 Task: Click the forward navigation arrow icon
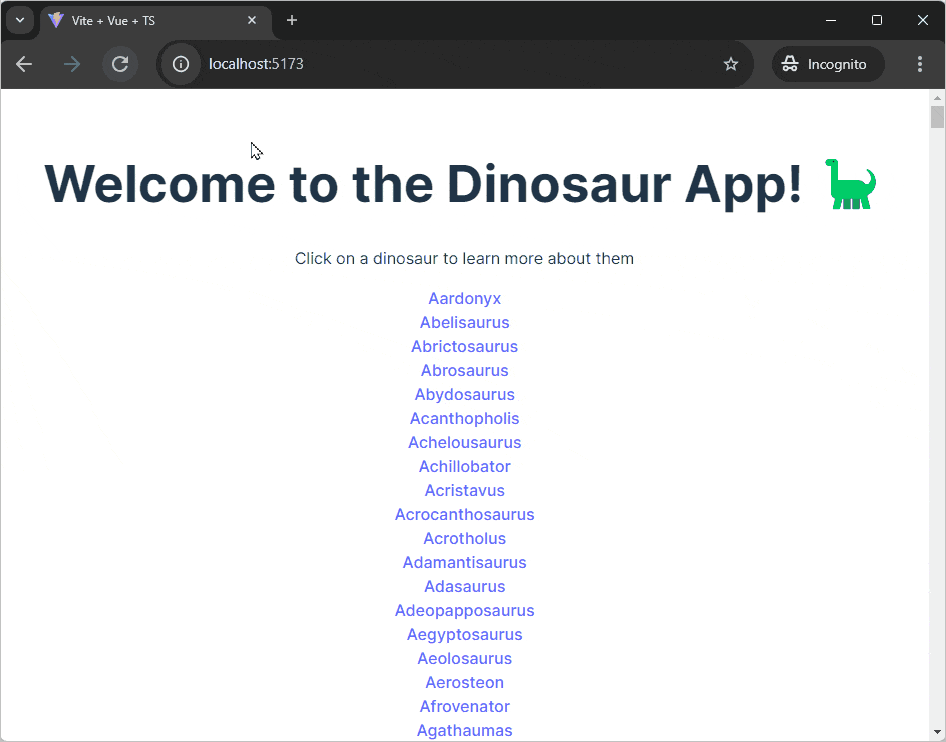click(x=71, y=63)
